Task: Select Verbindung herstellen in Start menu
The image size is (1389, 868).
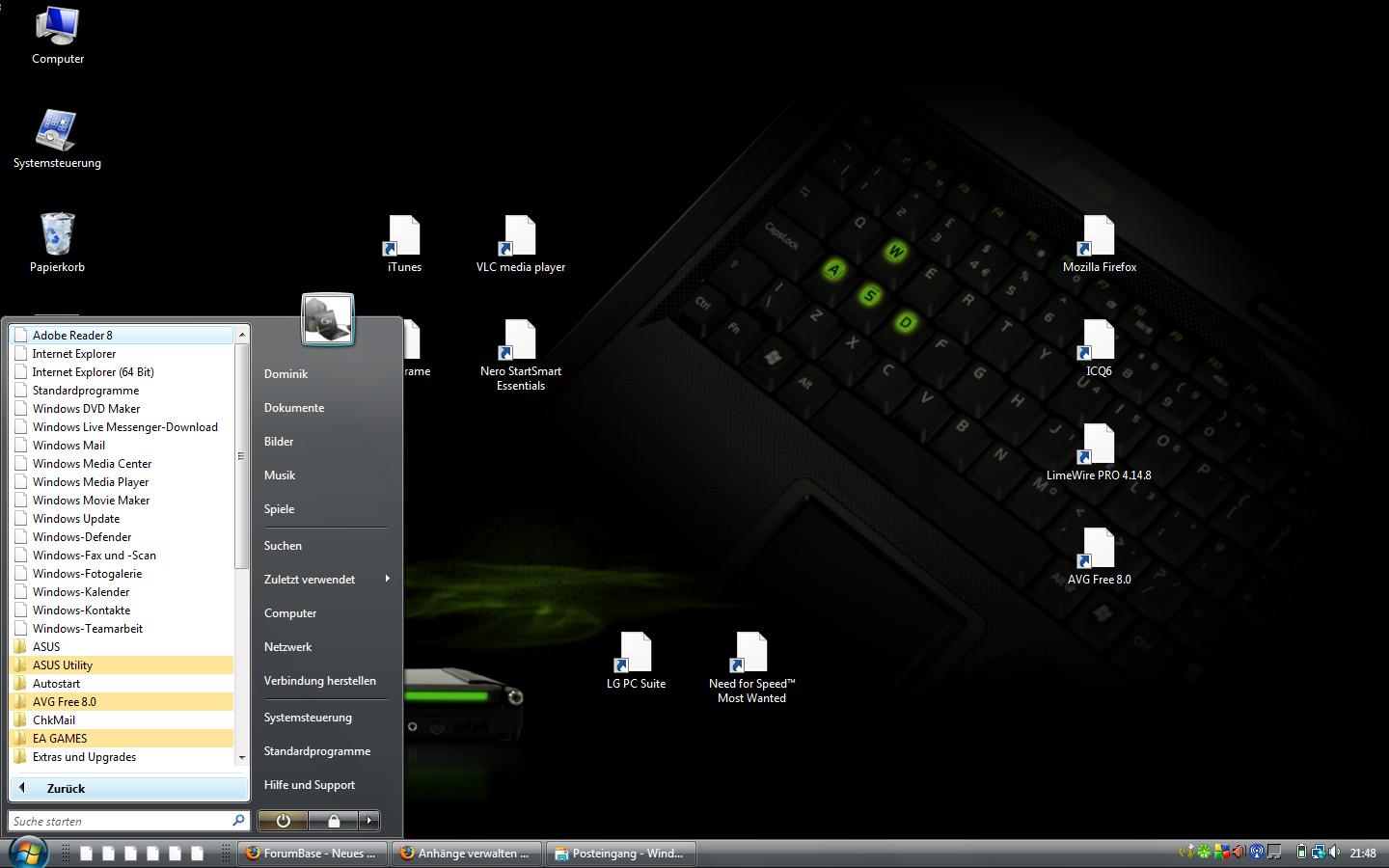Action: coord(320,681)
